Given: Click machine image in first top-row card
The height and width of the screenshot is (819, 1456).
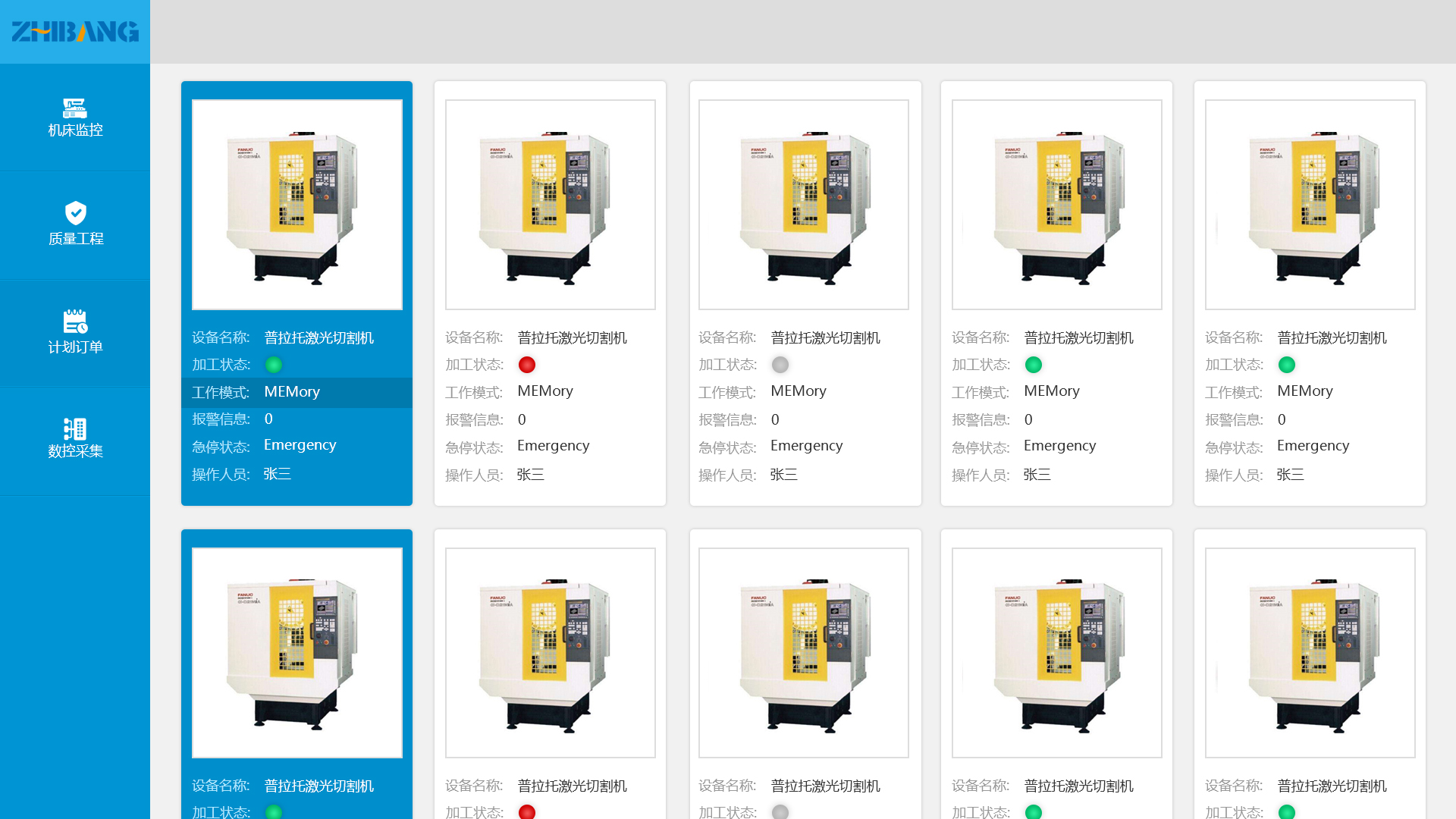Looking at the screenshot, I should coord(297,205).
